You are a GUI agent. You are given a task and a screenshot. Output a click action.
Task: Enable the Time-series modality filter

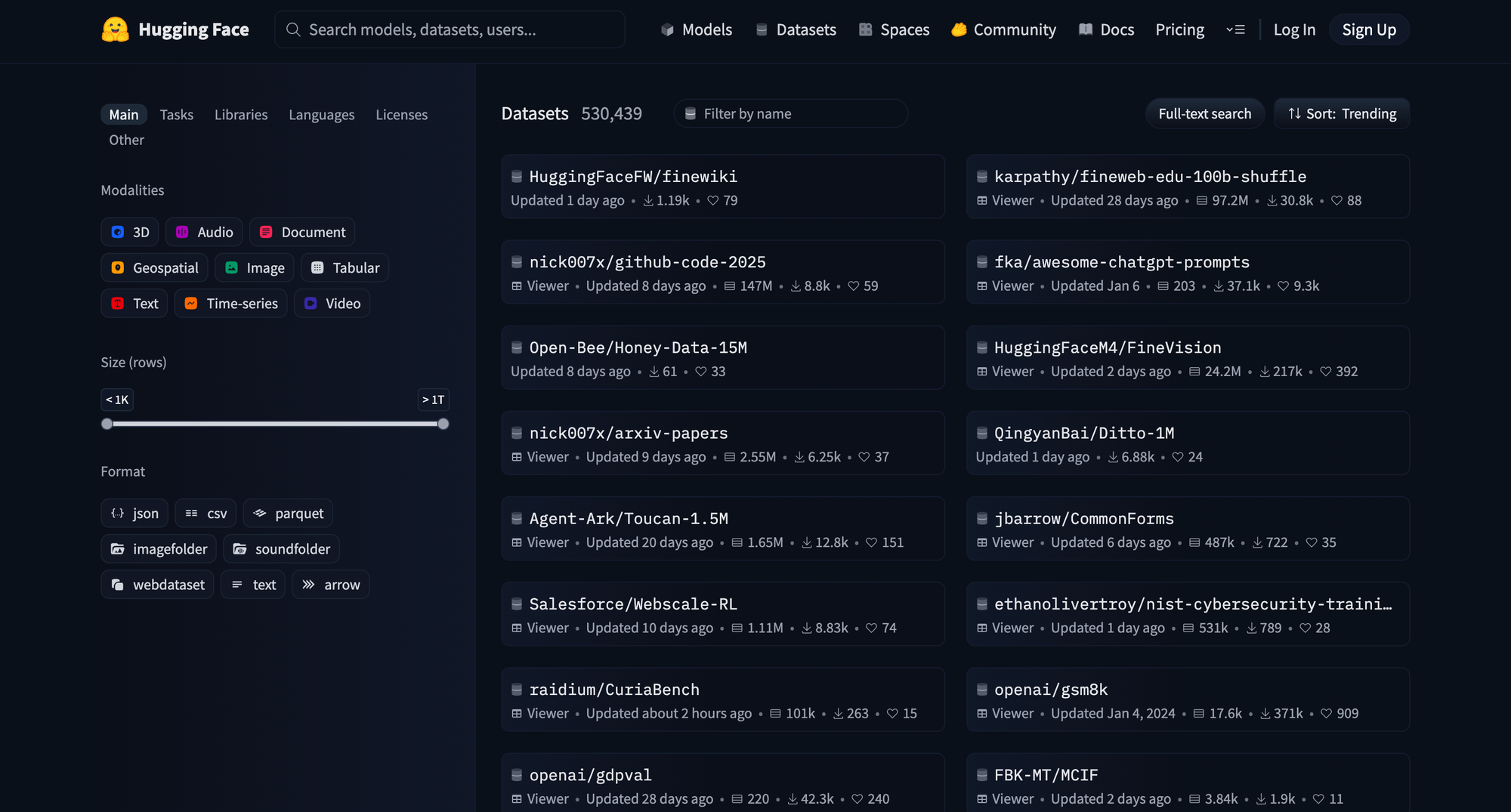pyautogui.click(x=230, y=304)
